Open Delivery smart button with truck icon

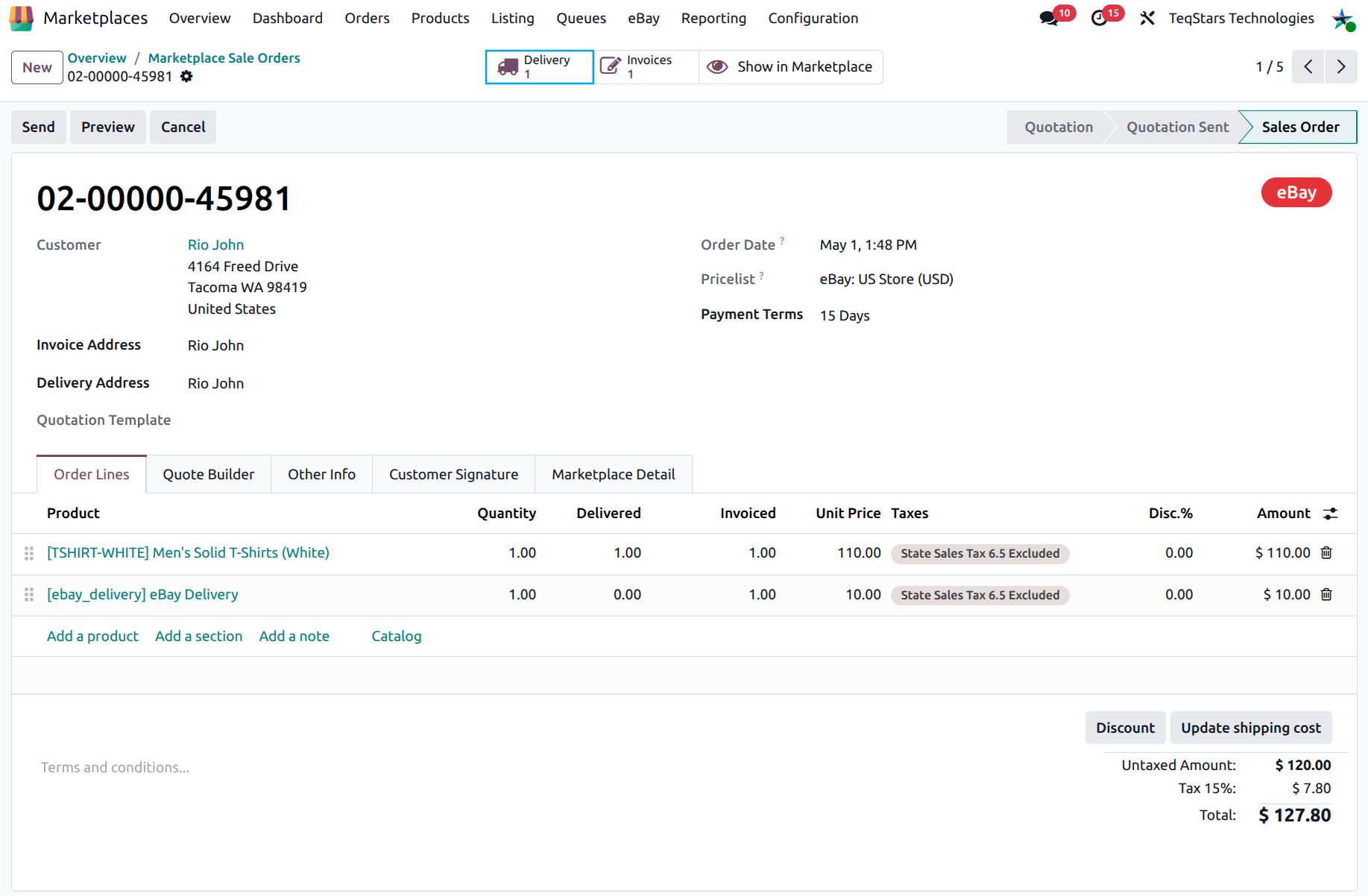pyautogui.click(x=539, y=67)
